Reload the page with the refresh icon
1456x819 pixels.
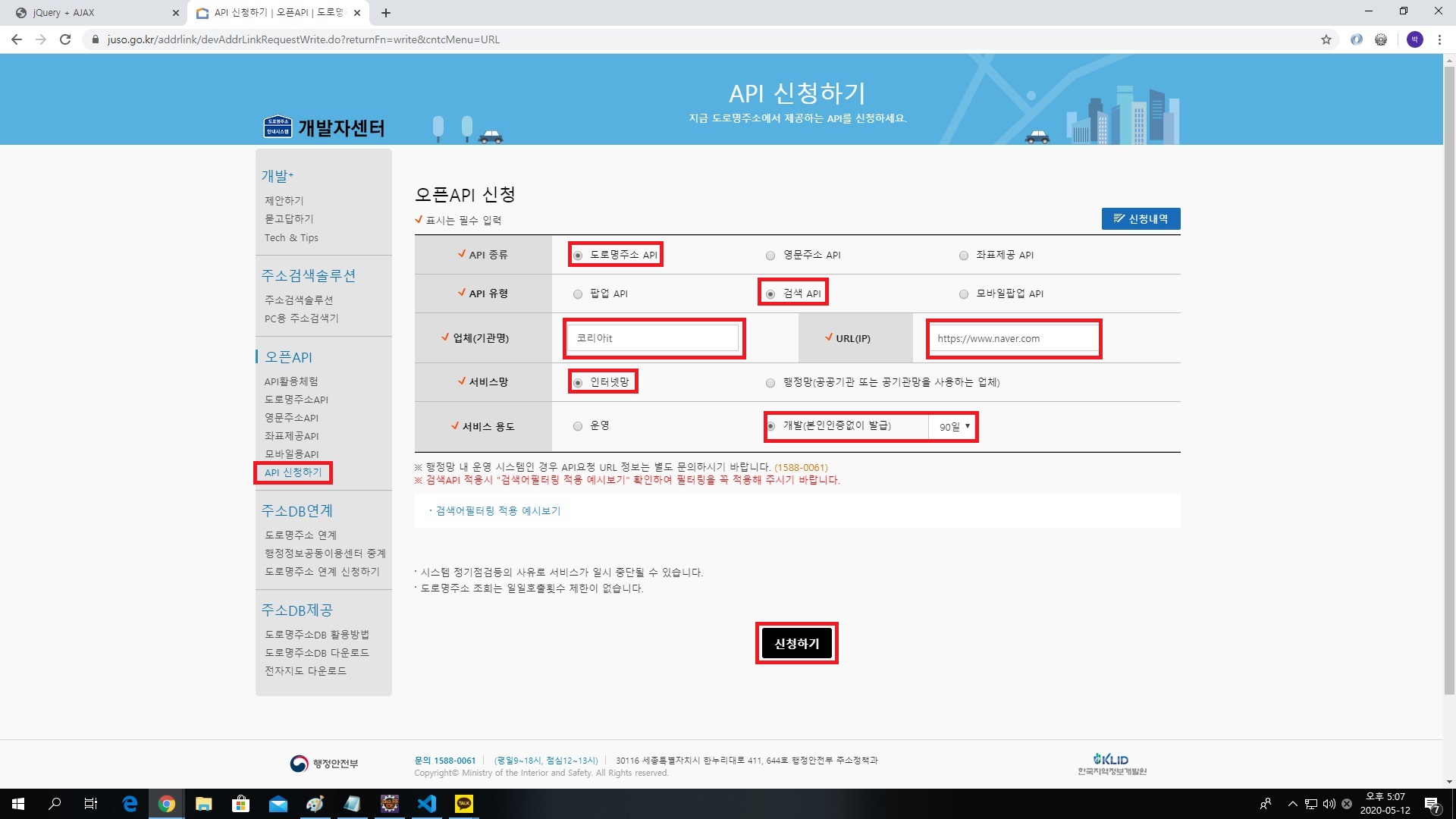pyautogui.click(x=65, y=39)
